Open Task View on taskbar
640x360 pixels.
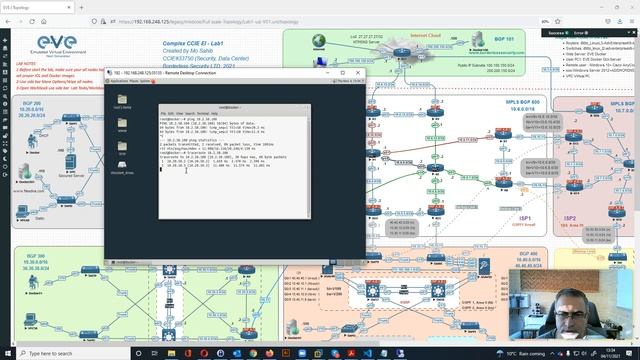pos(155,353)
